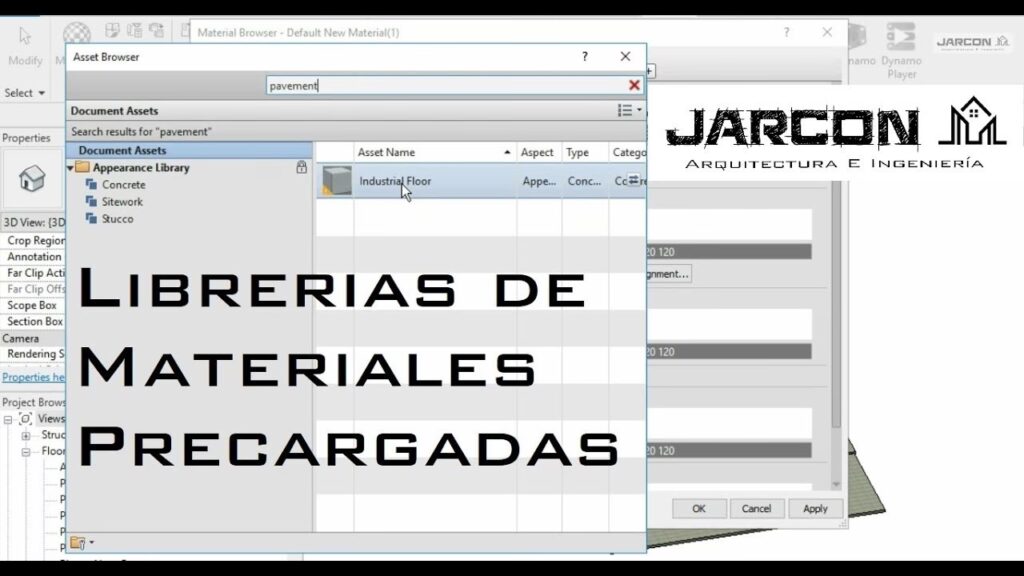Collapse the Views node in Project Browser
Image resolution: width=1024 pixels, height=576 pixels.
click(x=9, y=419)
